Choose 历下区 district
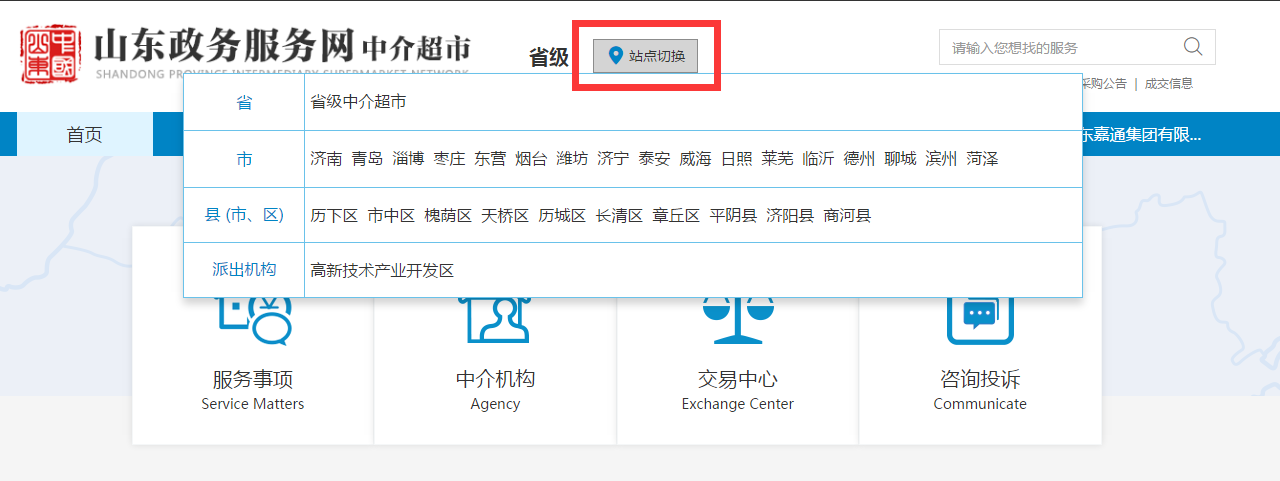 click(334, 216)
